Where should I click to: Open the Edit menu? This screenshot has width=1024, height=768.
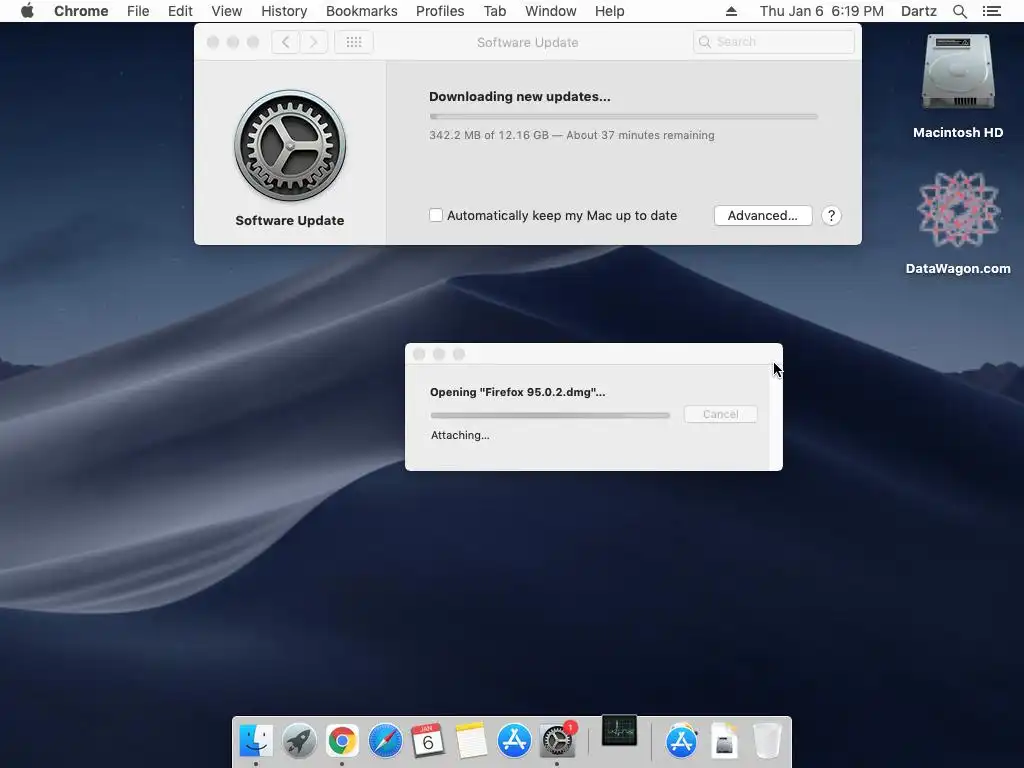pos(180,11)
